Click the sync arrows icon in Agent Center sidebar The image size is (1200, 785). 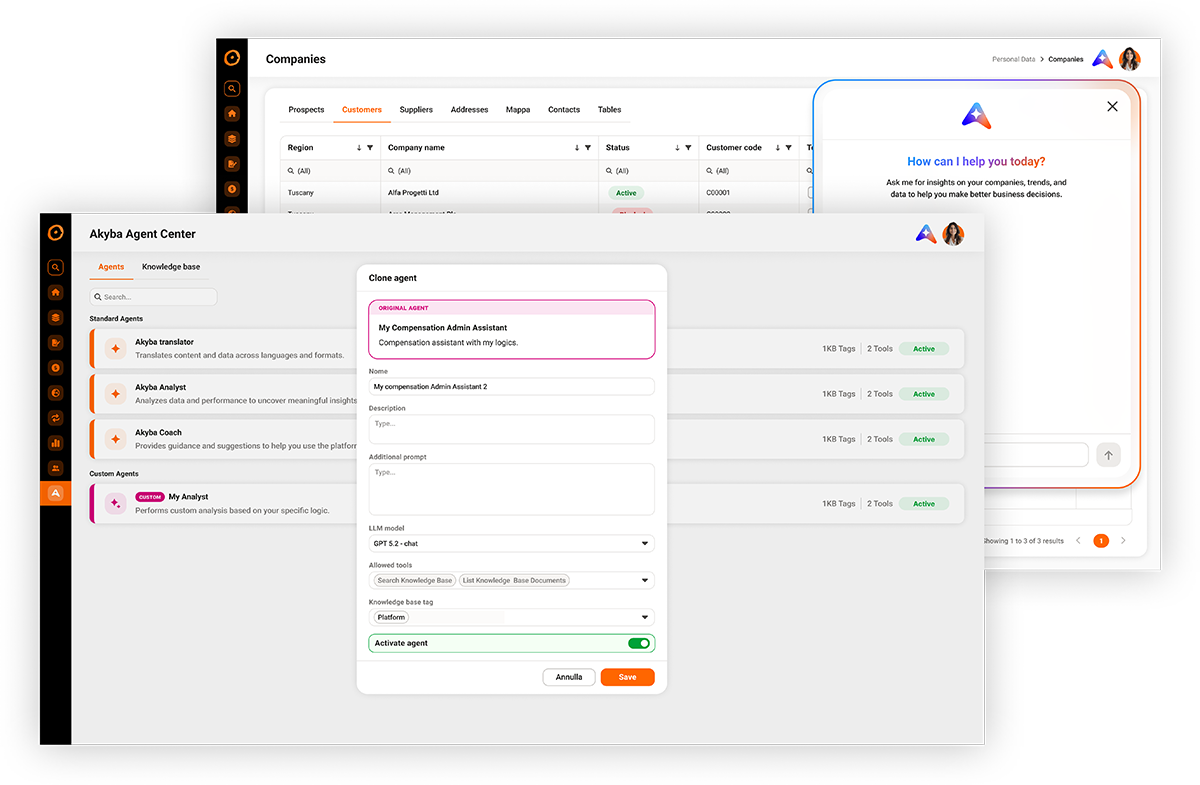click(56, 418)
